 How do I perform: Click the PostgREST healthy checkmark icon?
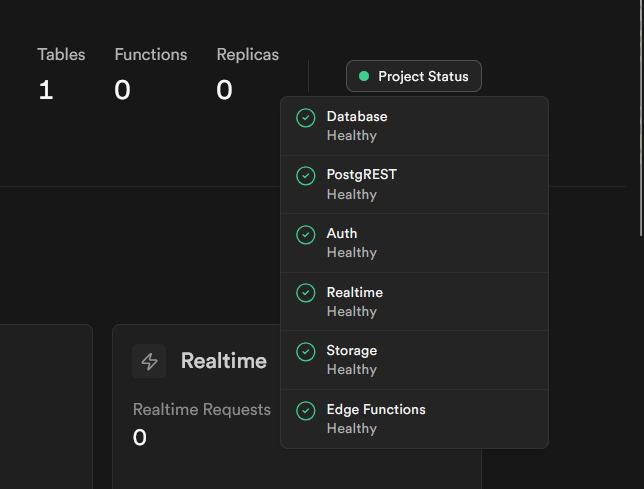tap(306, 176)
